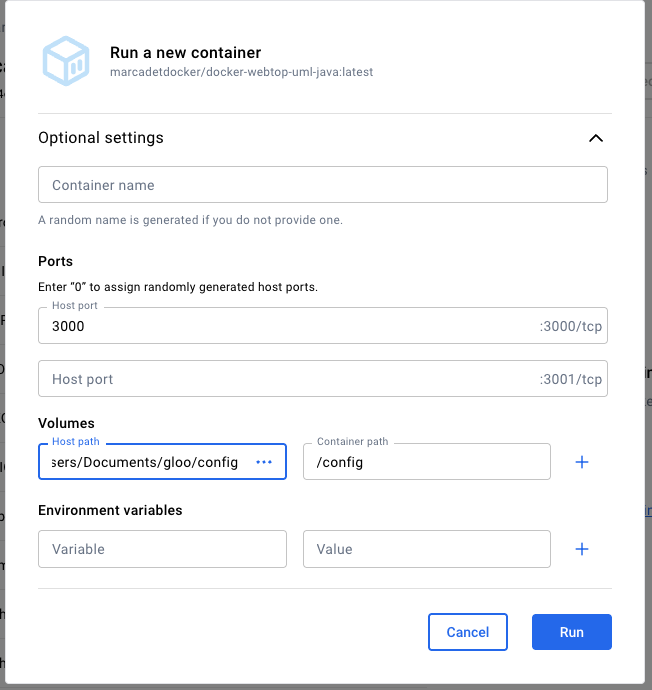Image resolution: width=652 pixels, height=690 pixels.
Task: Add an environment variable with the plus icon
Action: click(x=582, y=549)
